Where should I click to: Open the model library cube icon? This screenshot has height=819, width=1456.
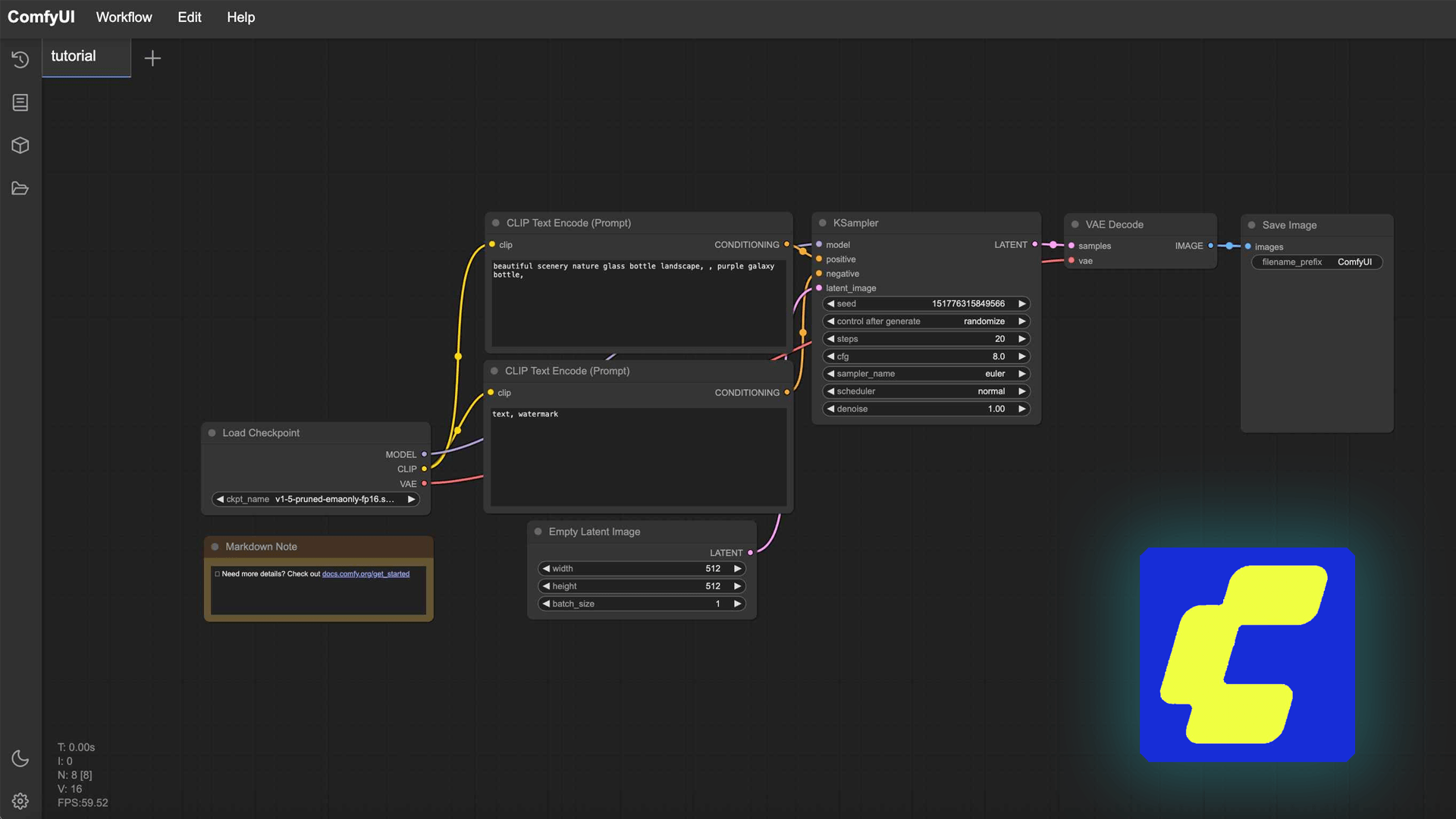(20, 146)
